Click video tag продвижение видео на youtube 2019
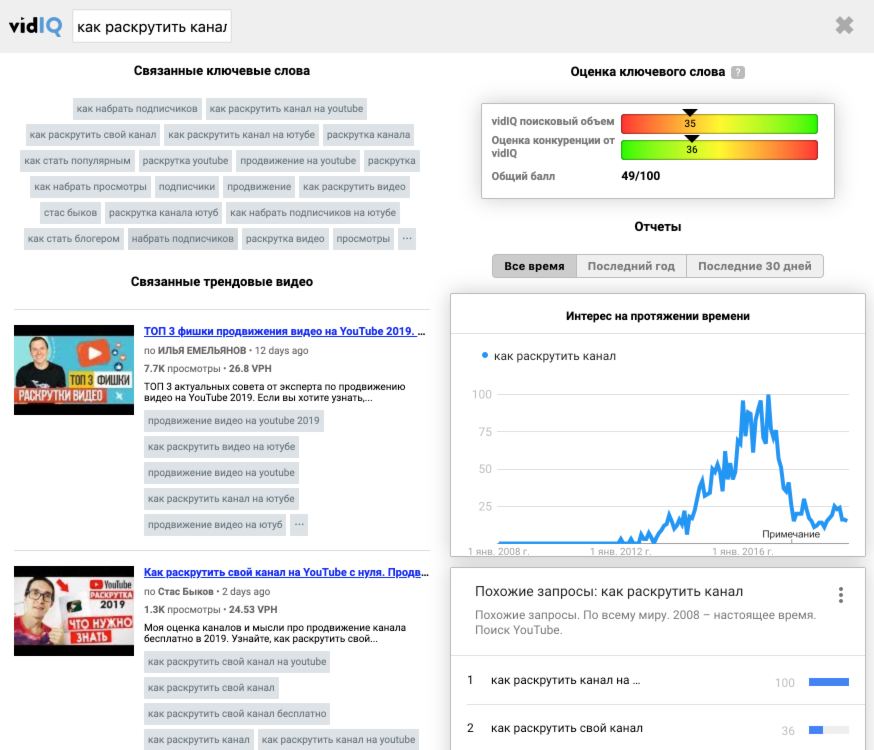 [234, 421]
